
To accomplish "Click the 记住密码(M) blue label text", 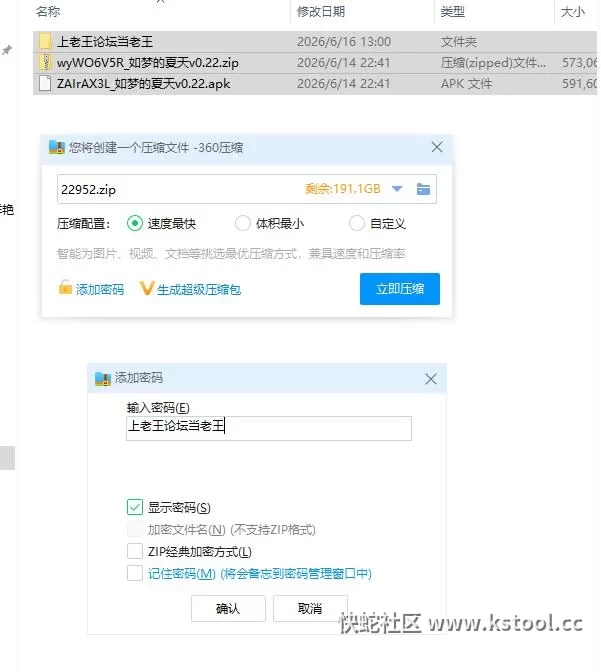I will point(182,573).
